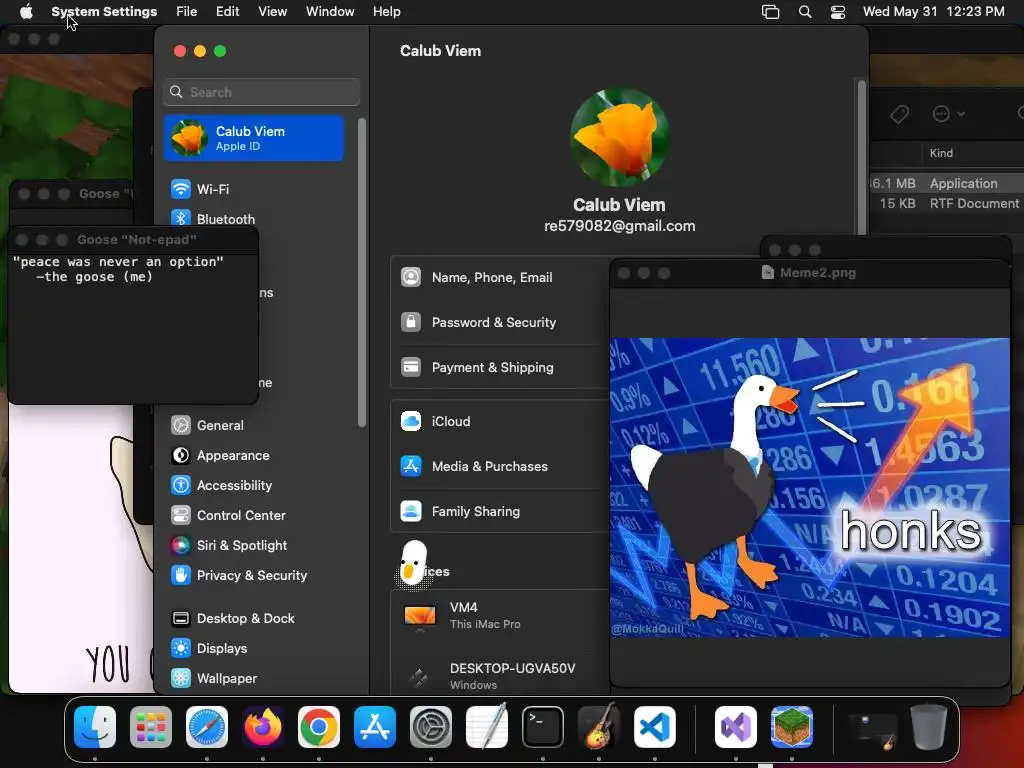Screen dimensions: 1024x768
Task: Click the tag icon in Finder toolbar
Action: (x=899, y=114)
